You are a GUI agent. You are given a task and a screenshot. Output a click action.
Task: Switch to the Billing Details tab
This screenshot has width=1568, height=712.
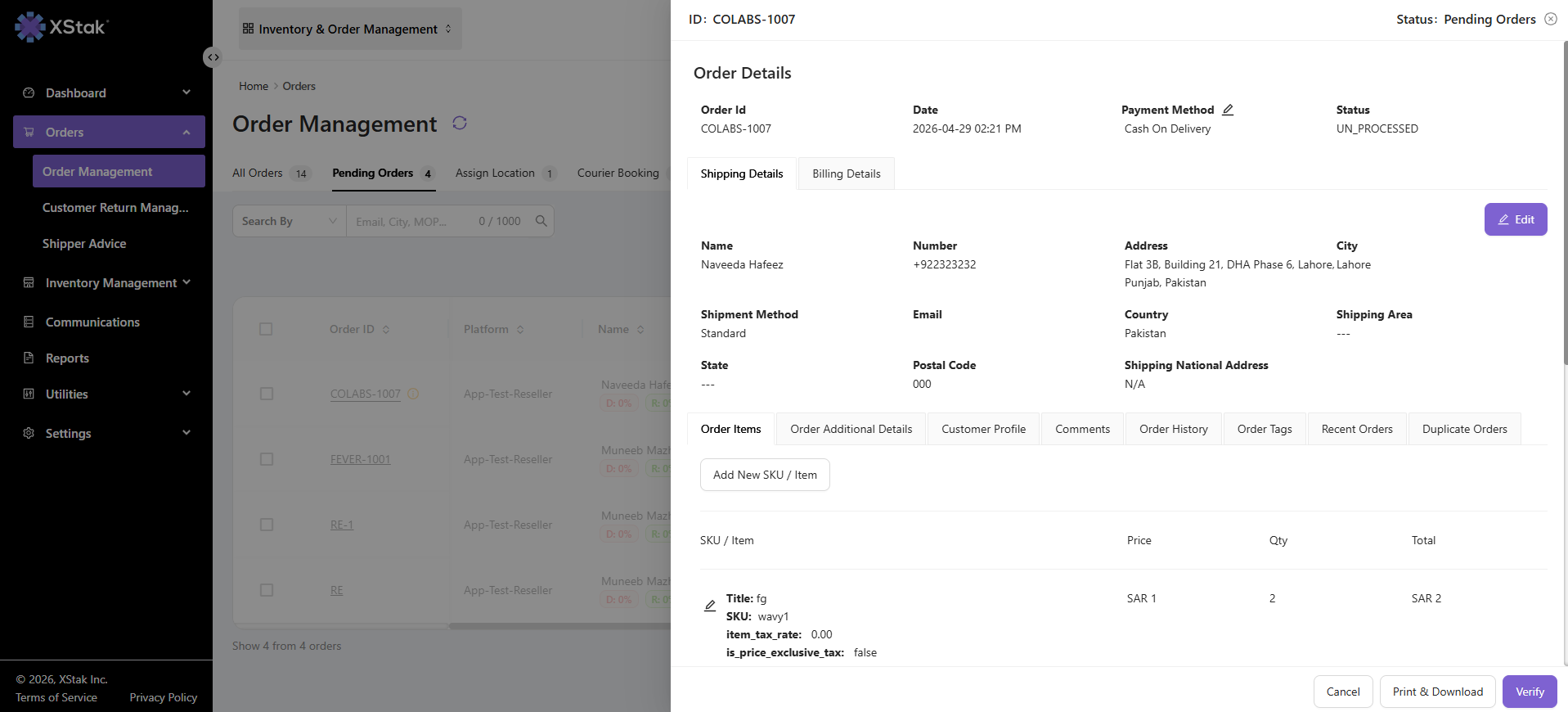(x=847, y=173)
